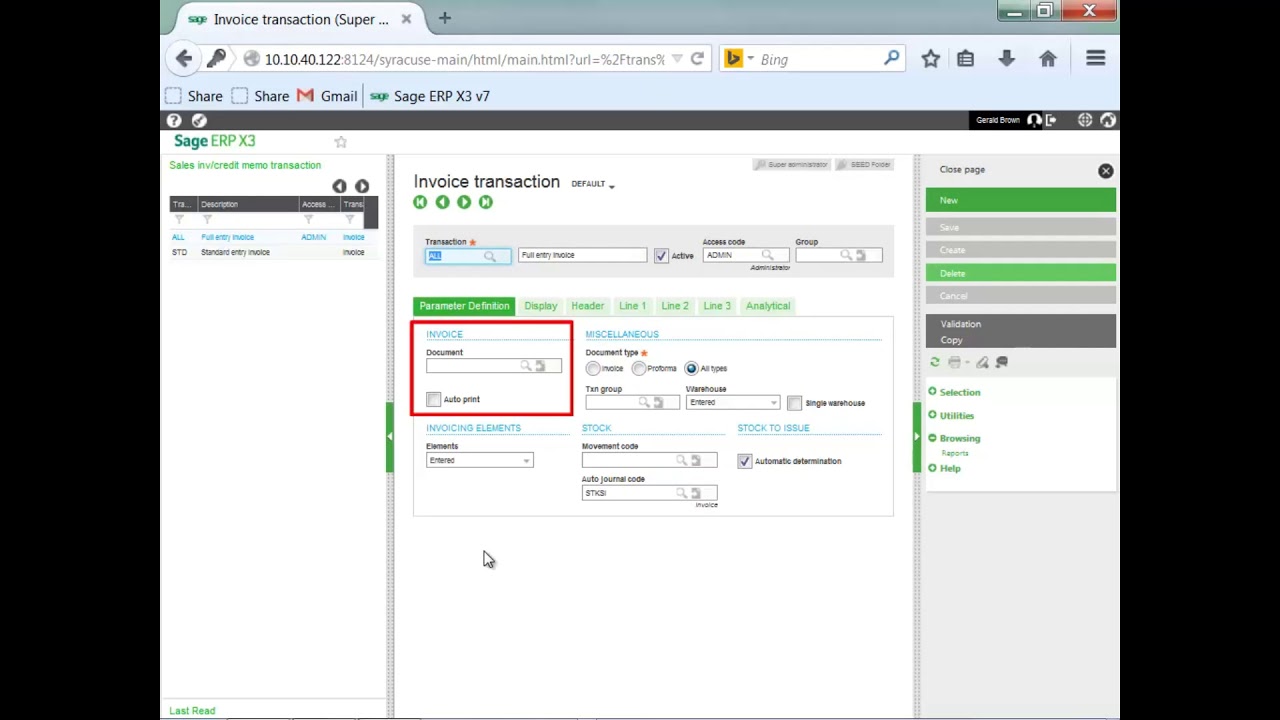Switch to the Line 1 tab

coord(632,306)
